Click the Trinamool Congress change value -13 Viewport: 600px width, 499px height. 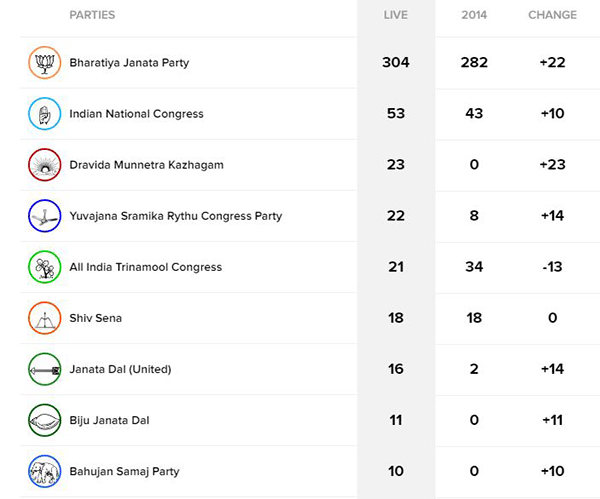(x=552, y=267)
